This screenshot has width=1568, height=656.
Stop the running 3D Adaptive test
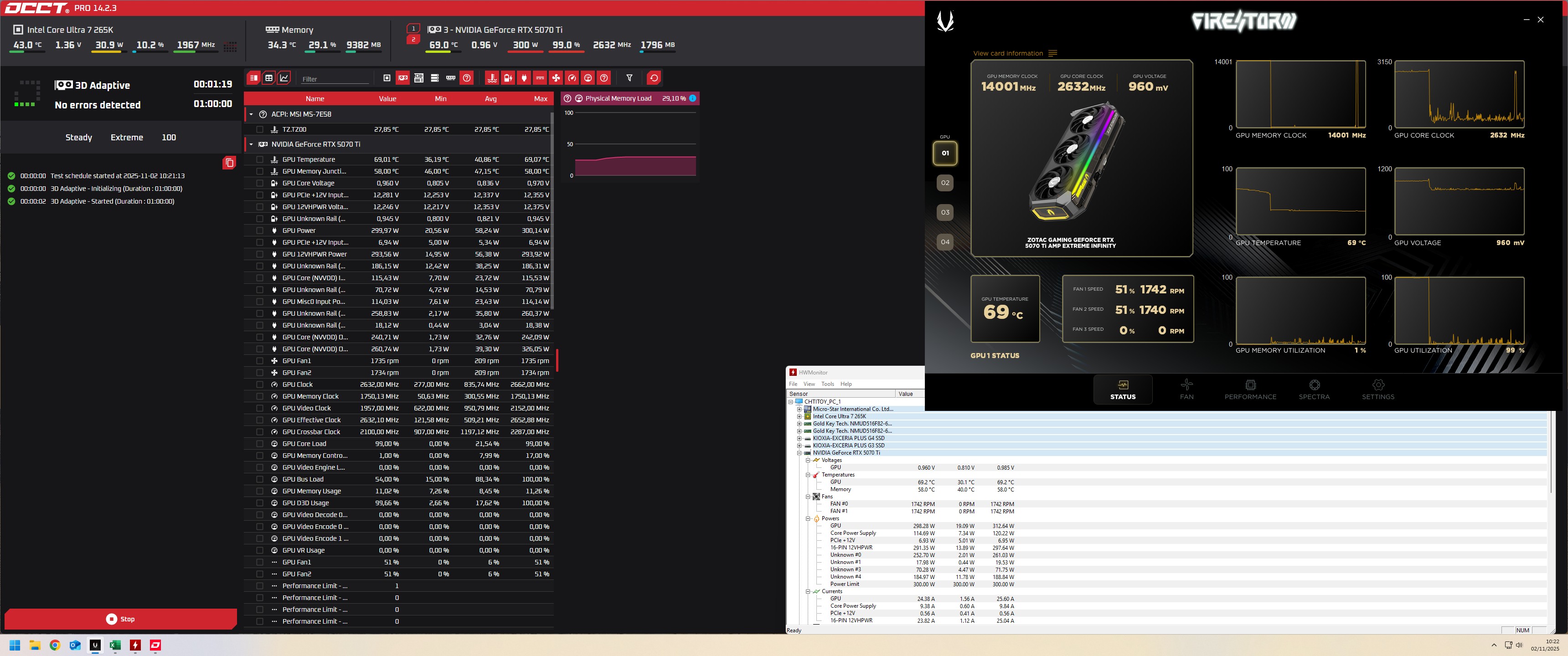pyautogui.click(x=120, y=619)
